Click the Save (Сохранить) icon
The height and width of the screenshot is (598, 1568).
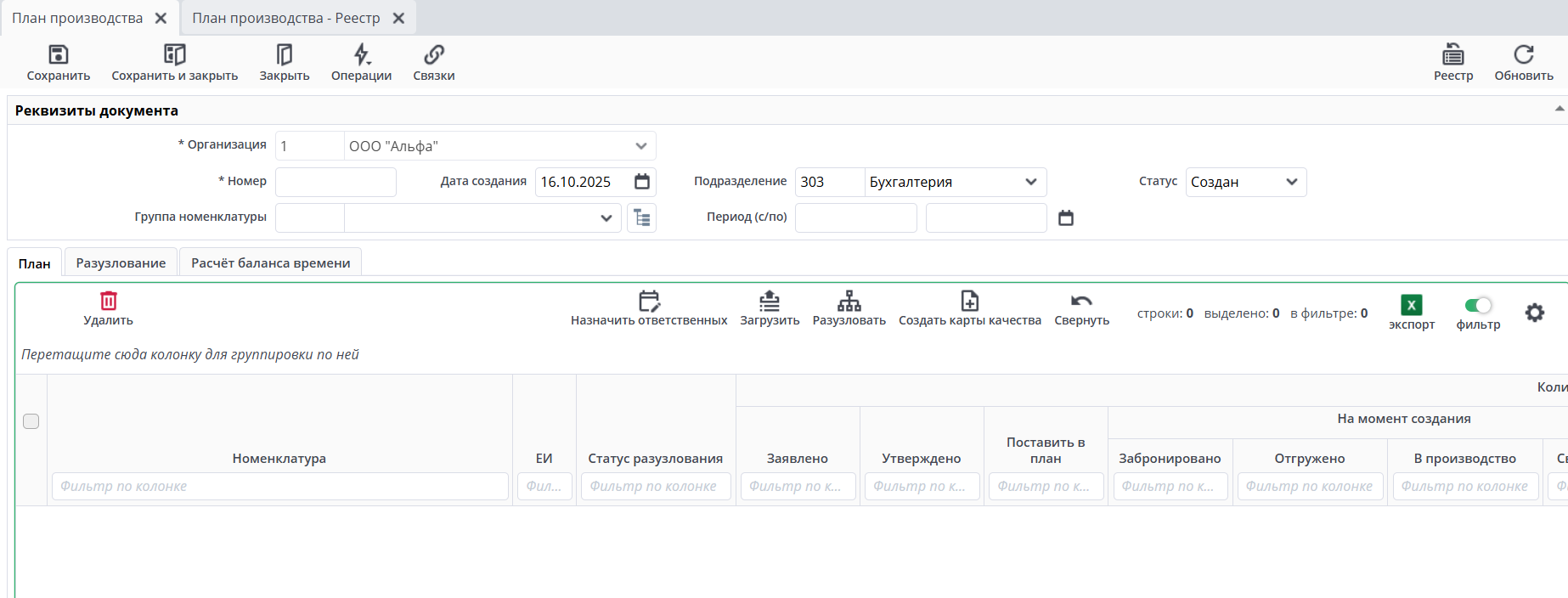[x=58, y=55]
